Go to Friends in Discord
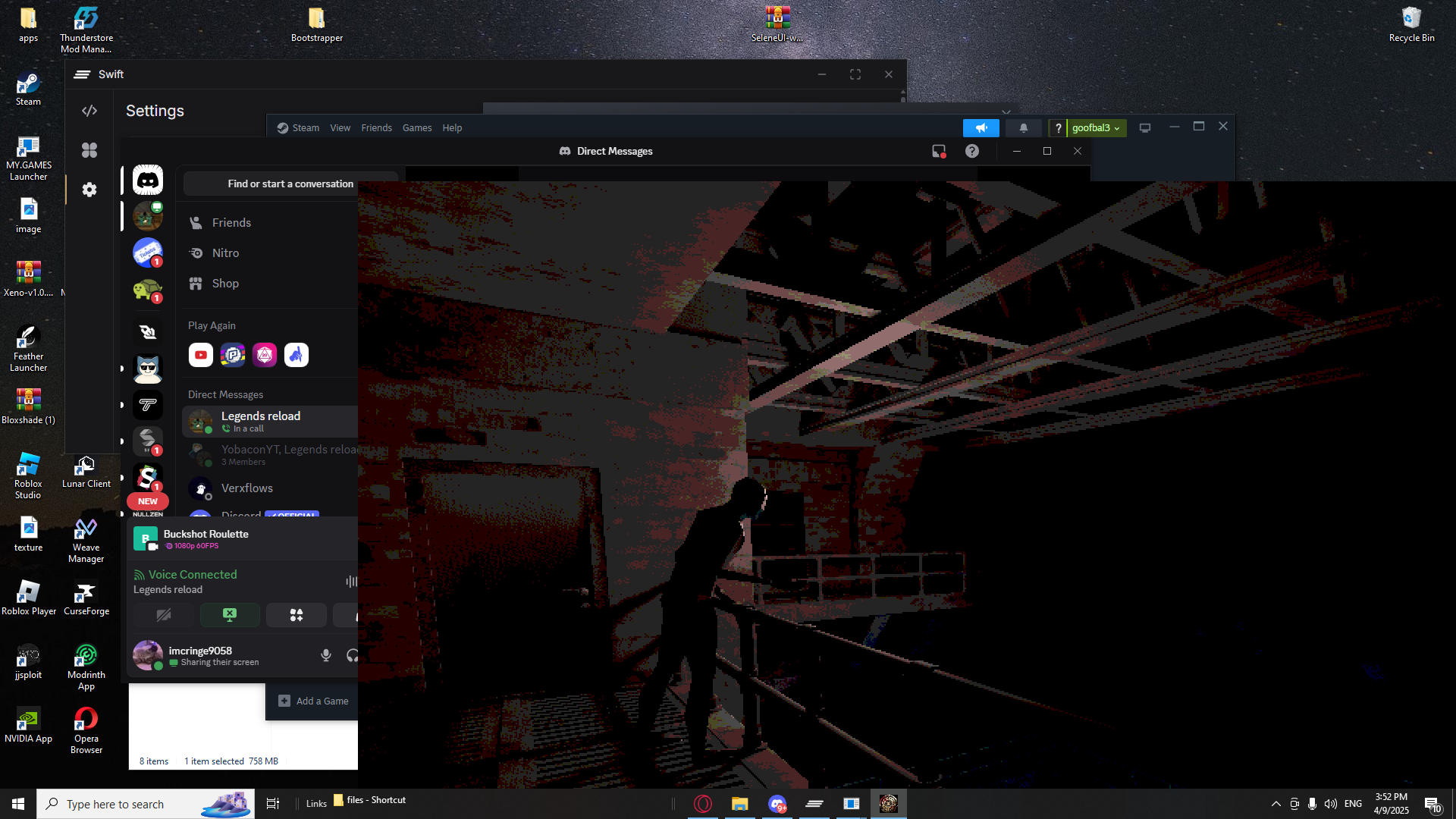The image size is (1456, 819). coord(270,223)
